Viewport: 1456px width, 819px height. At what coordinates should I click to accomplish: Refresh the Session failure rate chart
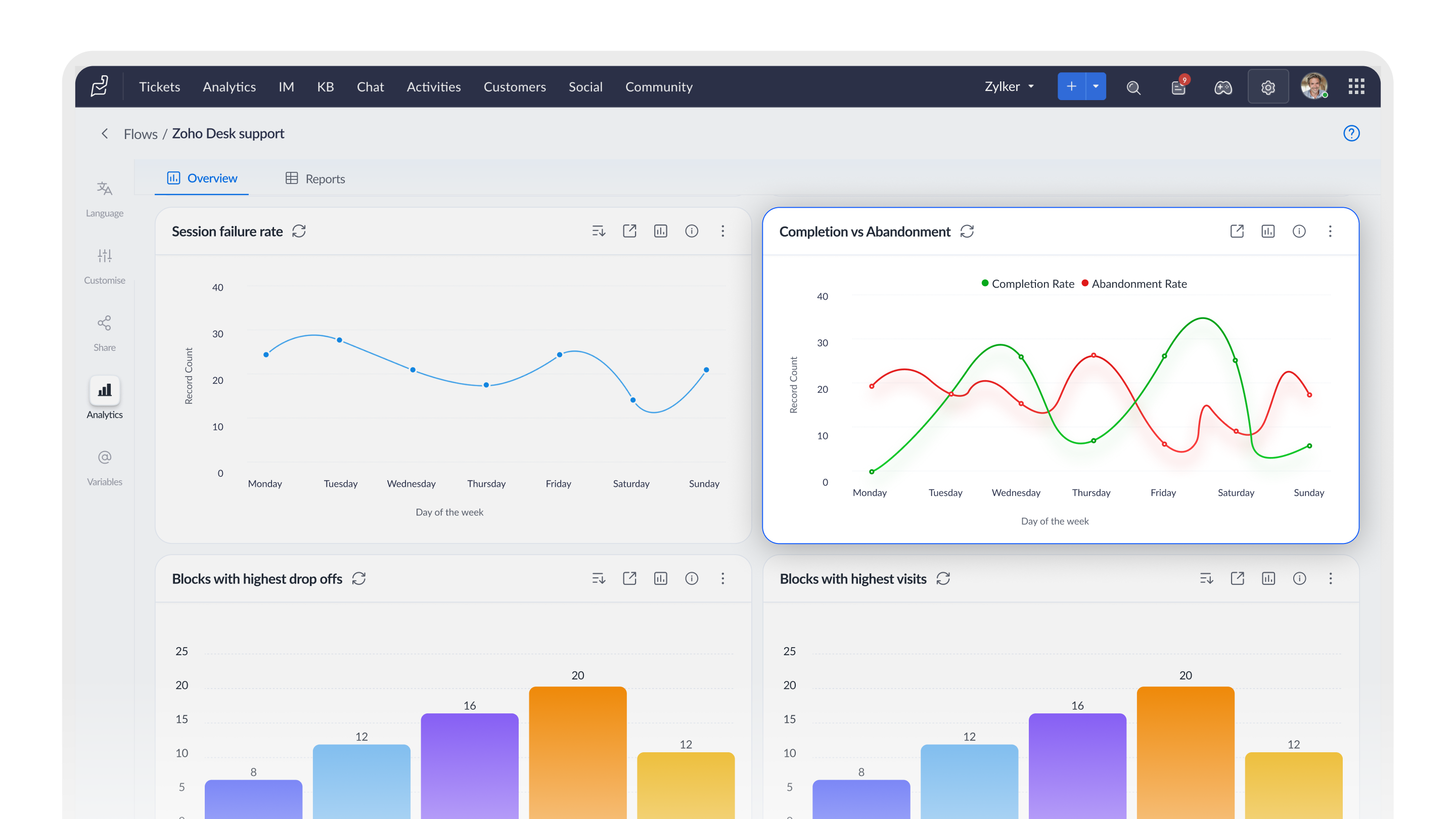[299, 231]
